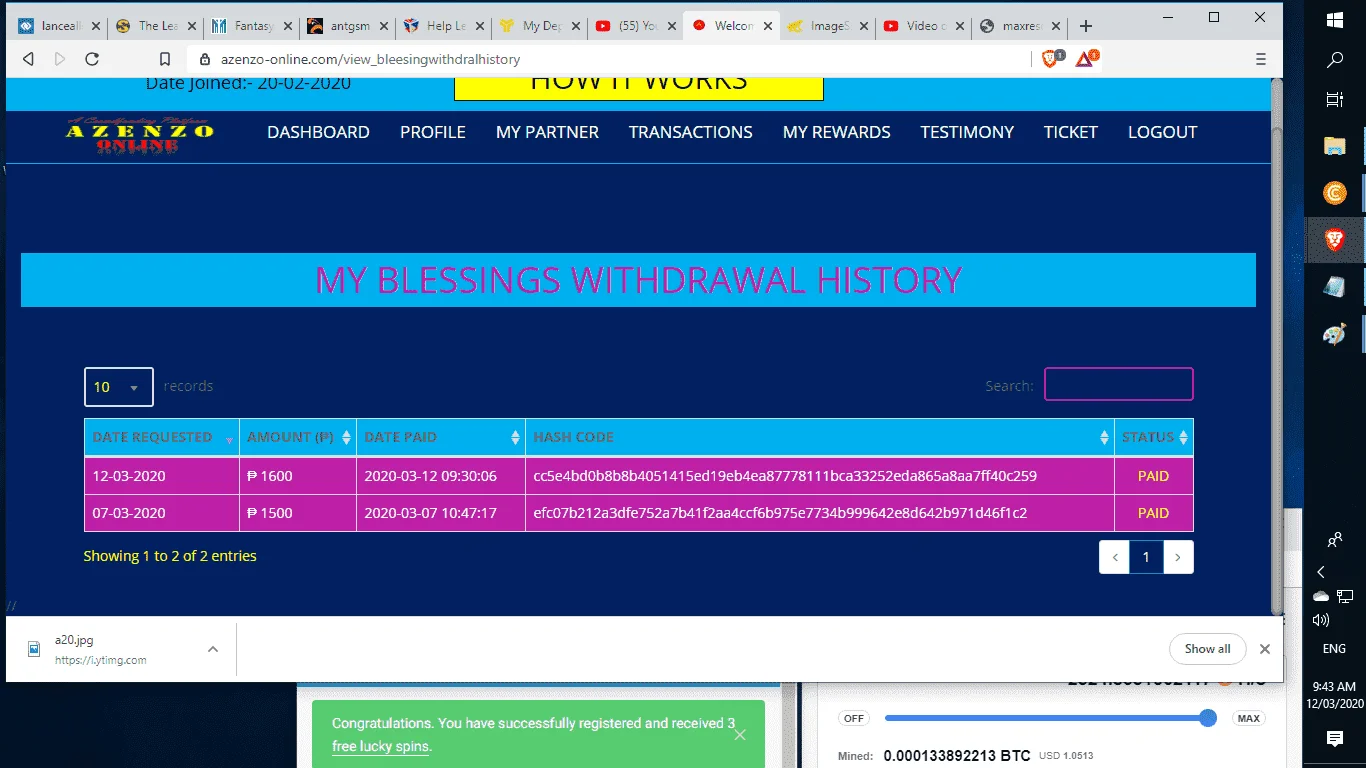1366x768 pixels.
Task: Click the browser reload icon
Action: point(92,59)
